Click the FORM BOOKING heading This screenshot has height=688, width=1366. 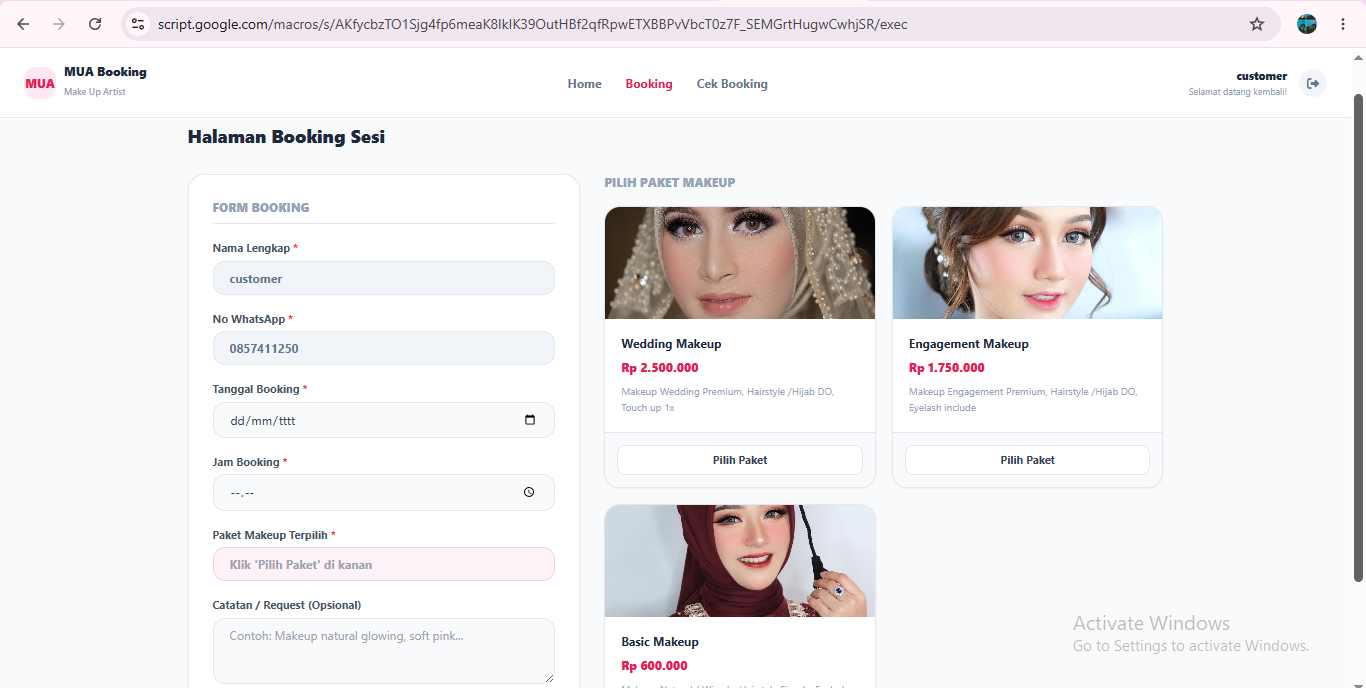[261, 208]
